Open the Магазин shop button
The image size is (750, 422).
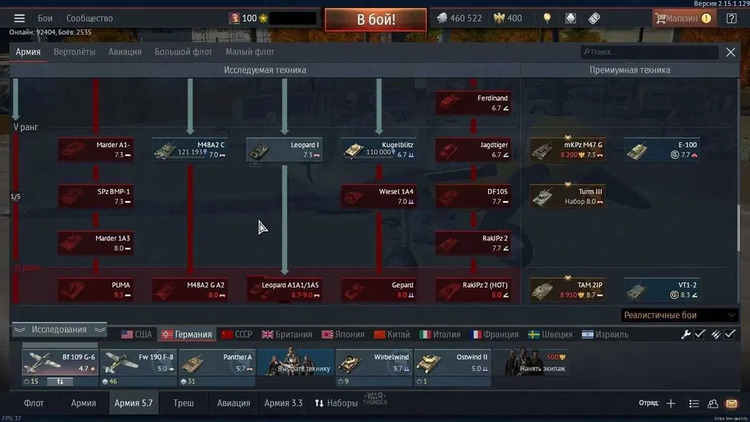684,18
